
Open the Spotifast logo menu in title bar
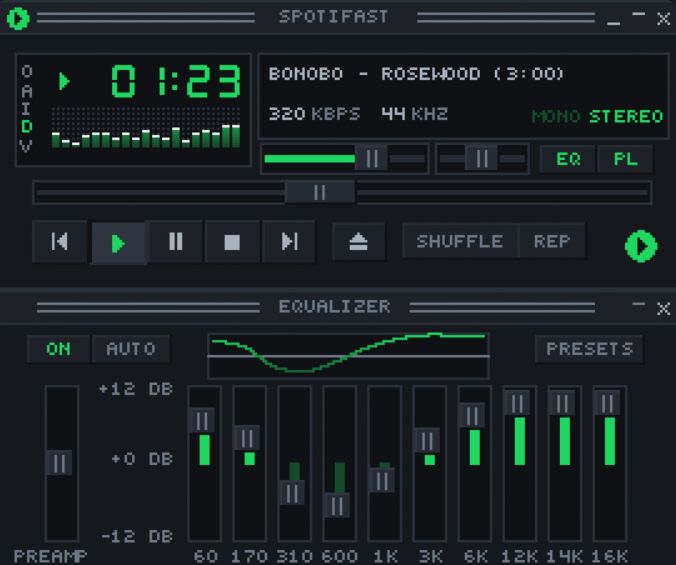tap(18, 18)
